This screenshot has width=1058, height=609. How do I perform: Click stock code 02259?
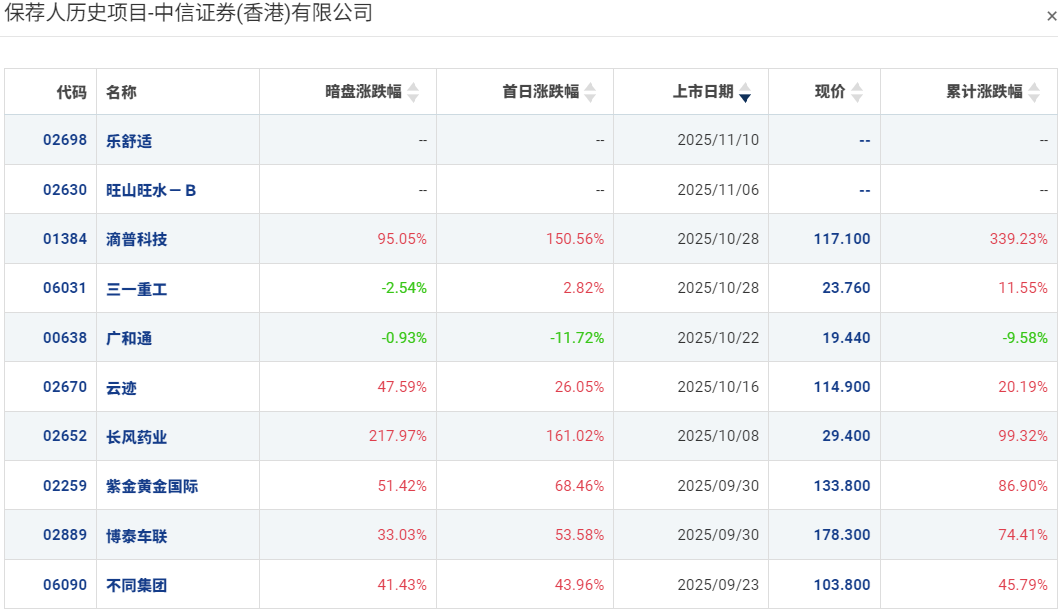pyautogui.click(x=65, y=486)
